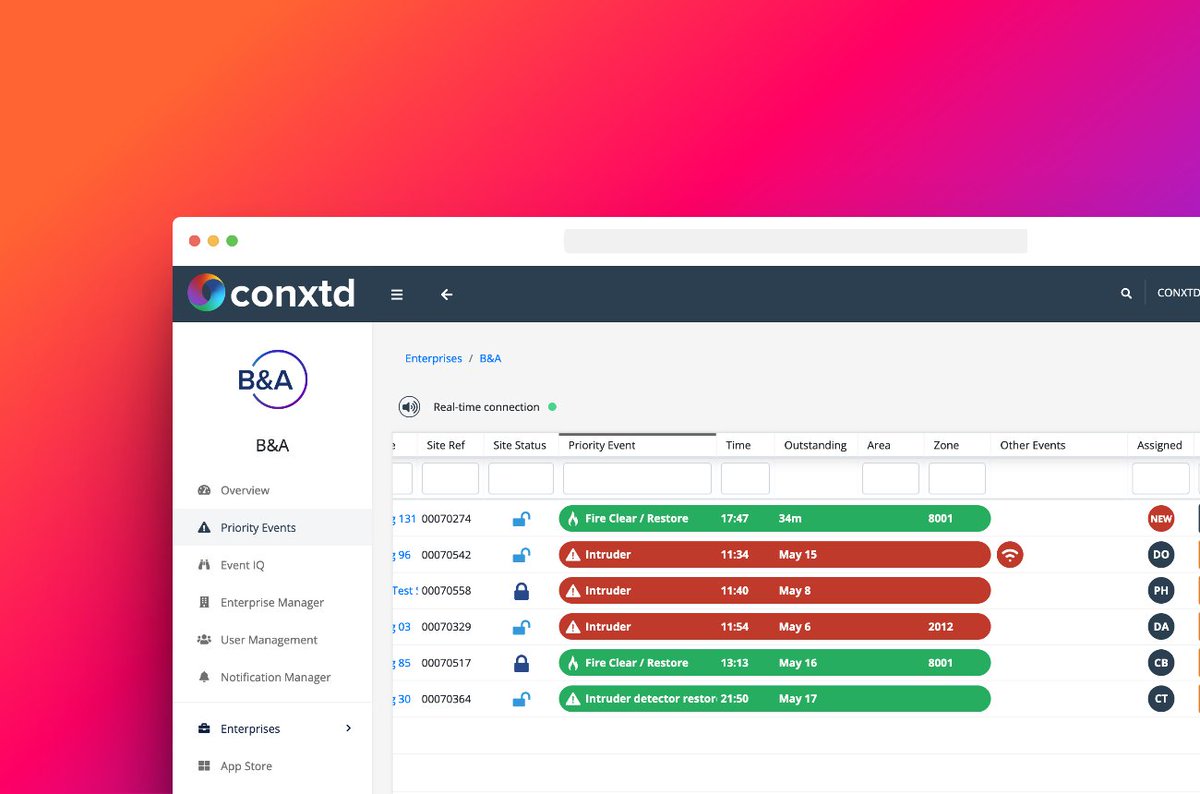
Task: Select the Enterprise Manager icon
Action: (x=204, y=602)
